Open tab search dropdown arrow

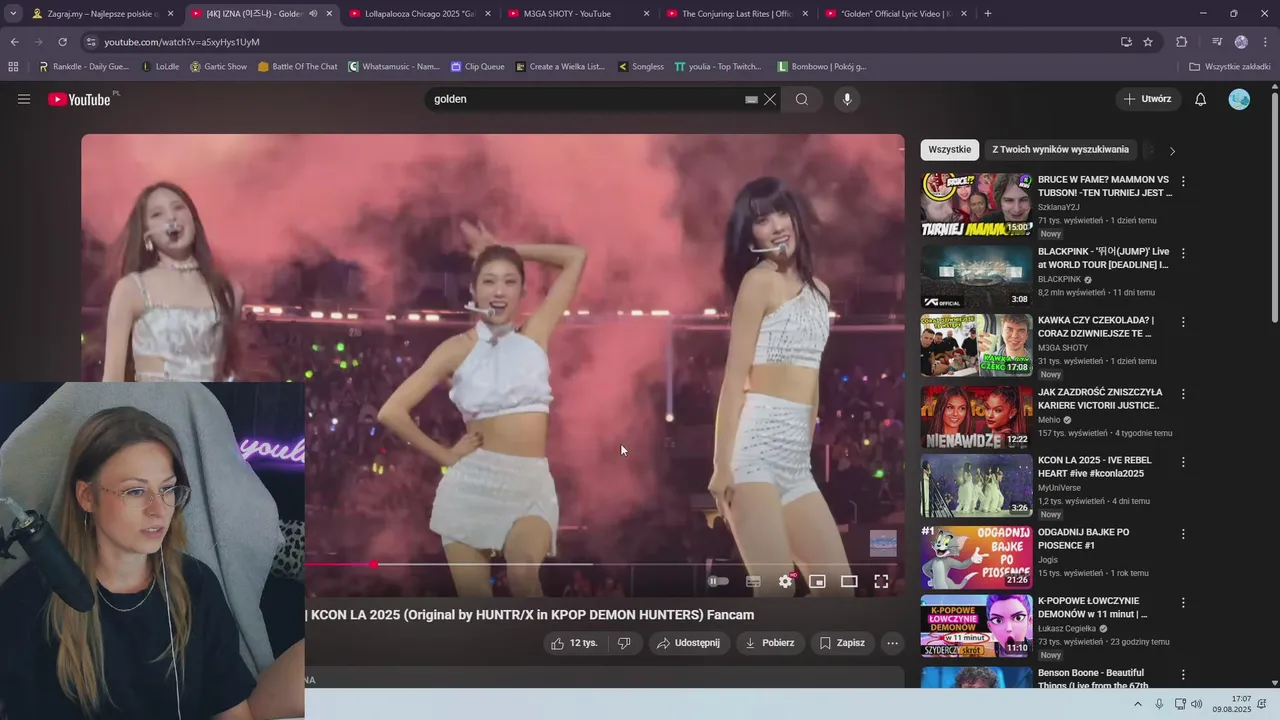13,14
